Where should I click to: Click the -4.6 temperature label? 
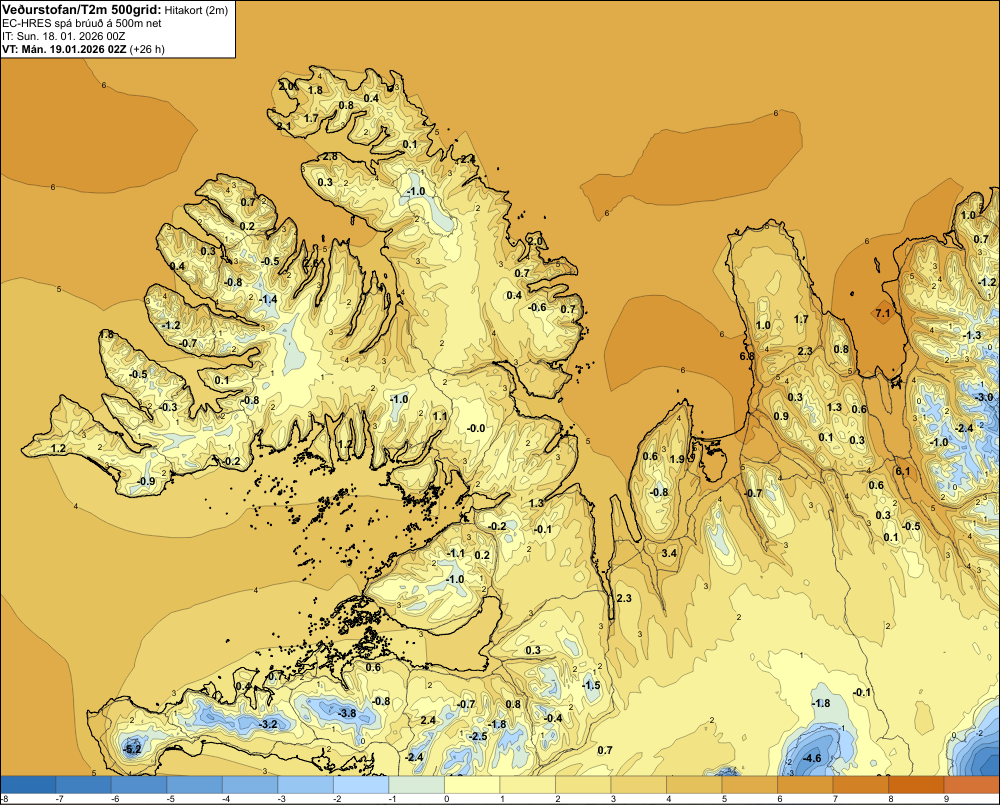pos(812,758)
